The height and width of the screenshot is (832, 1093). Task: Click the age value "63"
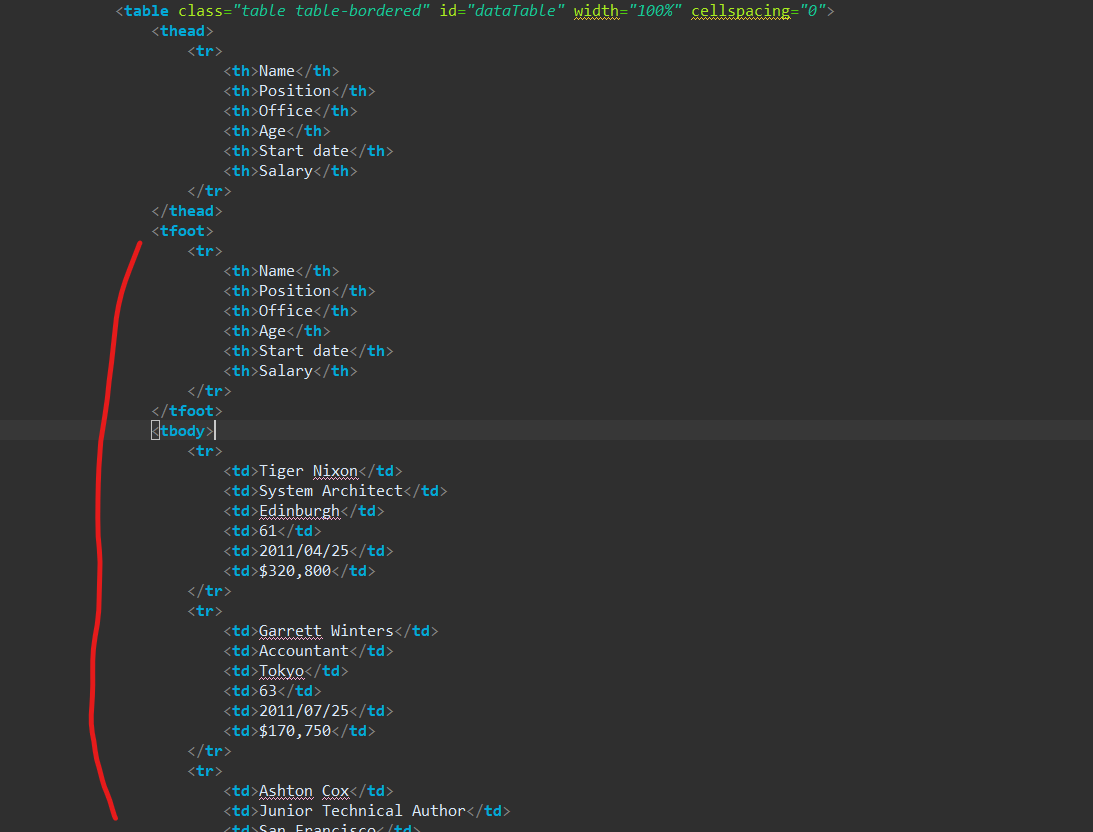pyautogui.click(x=268, y=691)
